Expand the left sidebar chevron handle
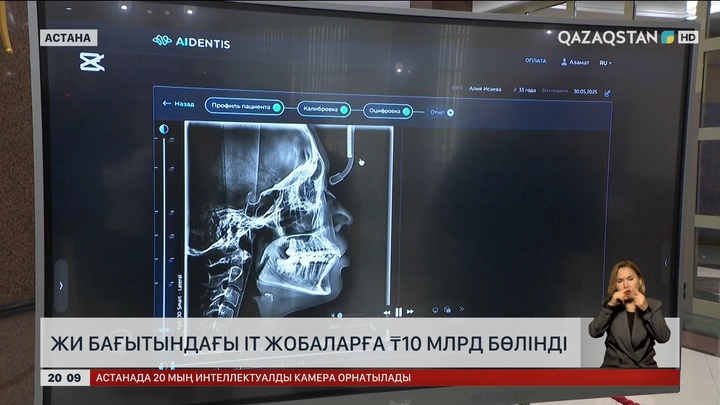This screenshot has width=720, height=405. pyautogui.click(x=61, y=283)
